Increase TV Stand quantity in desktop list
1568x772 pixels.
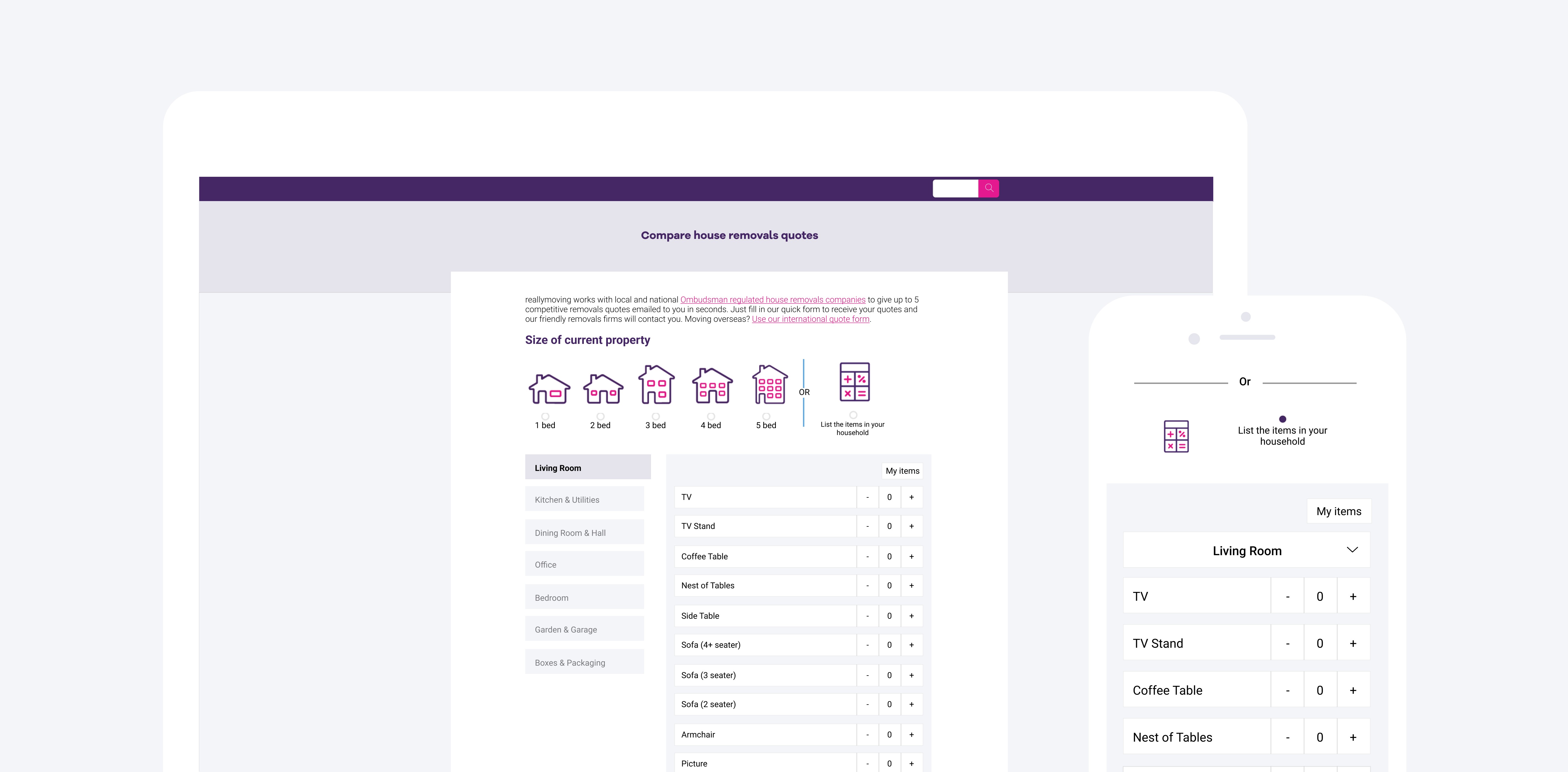911,526
